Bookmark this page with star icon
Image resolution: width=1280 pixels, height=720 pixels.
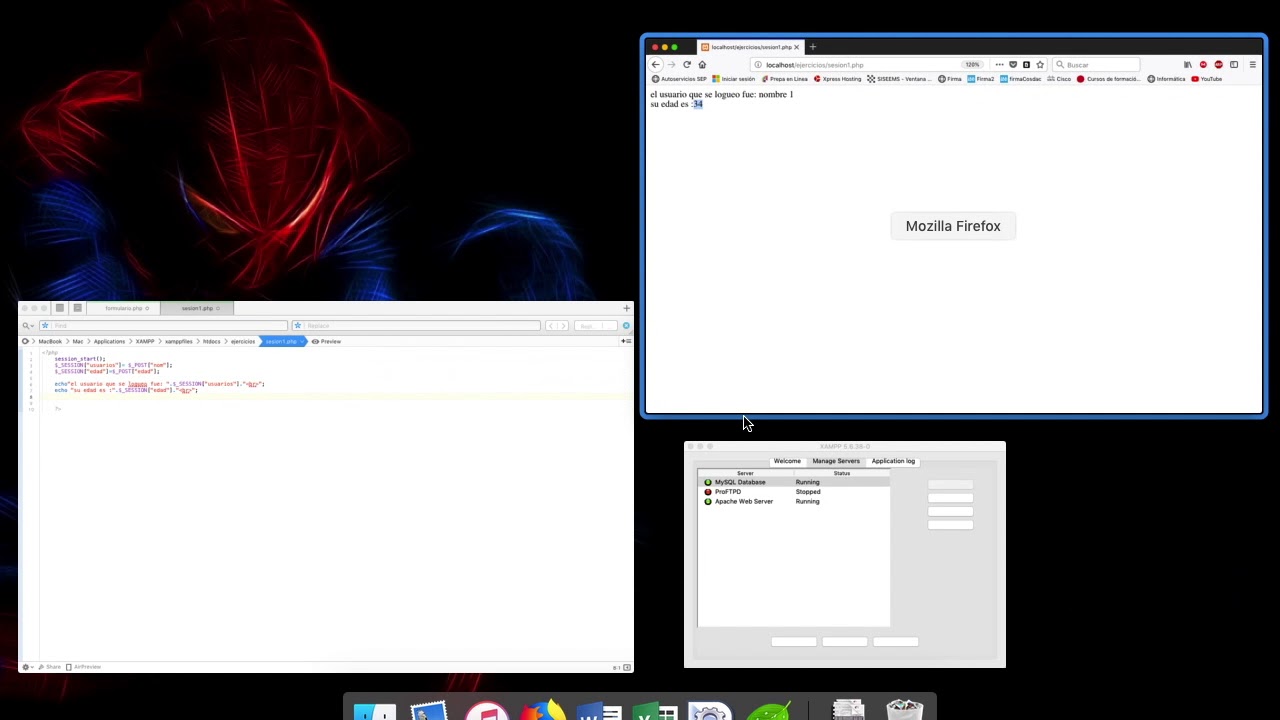1040,65
